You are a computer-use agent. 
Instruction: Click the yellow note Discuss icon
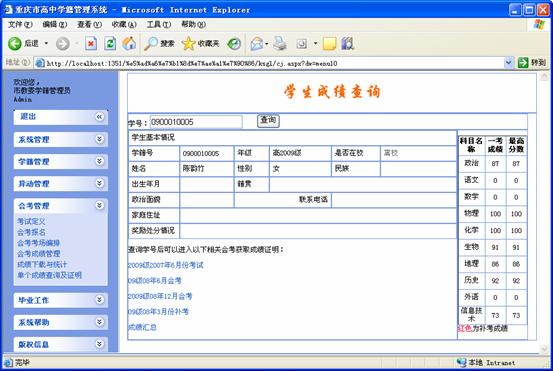pyautogui.click(x=329, y=44)
